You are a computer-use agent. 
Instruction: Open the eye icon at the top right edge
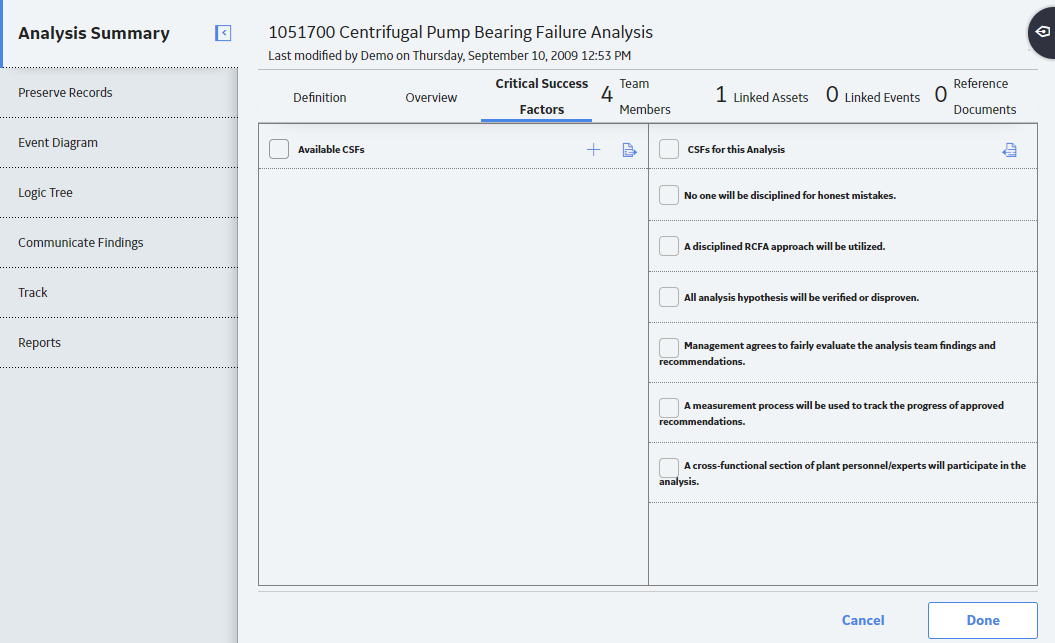coord(1042,32)
